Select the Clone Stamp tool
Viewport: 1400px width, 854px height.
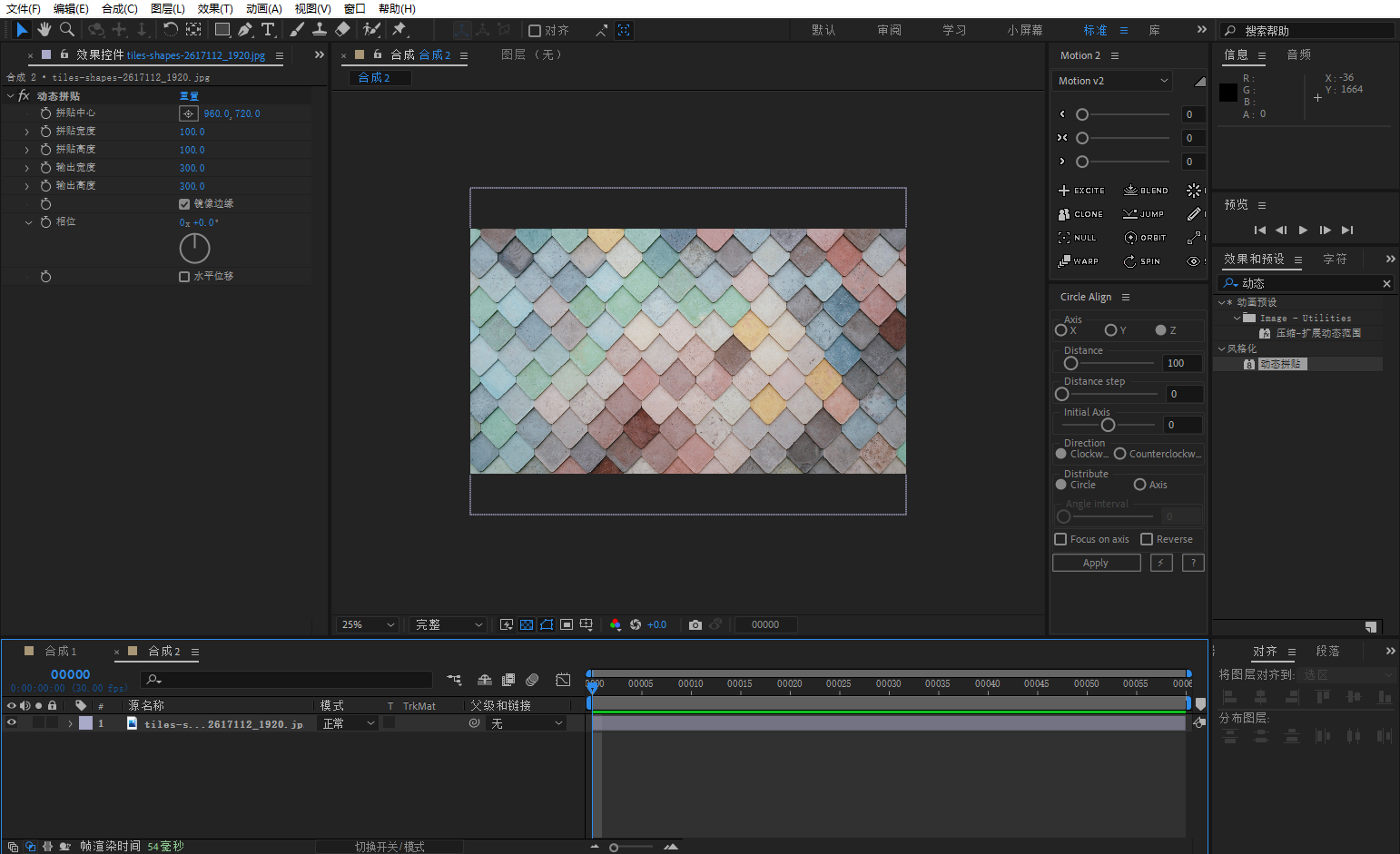[320, 30]
